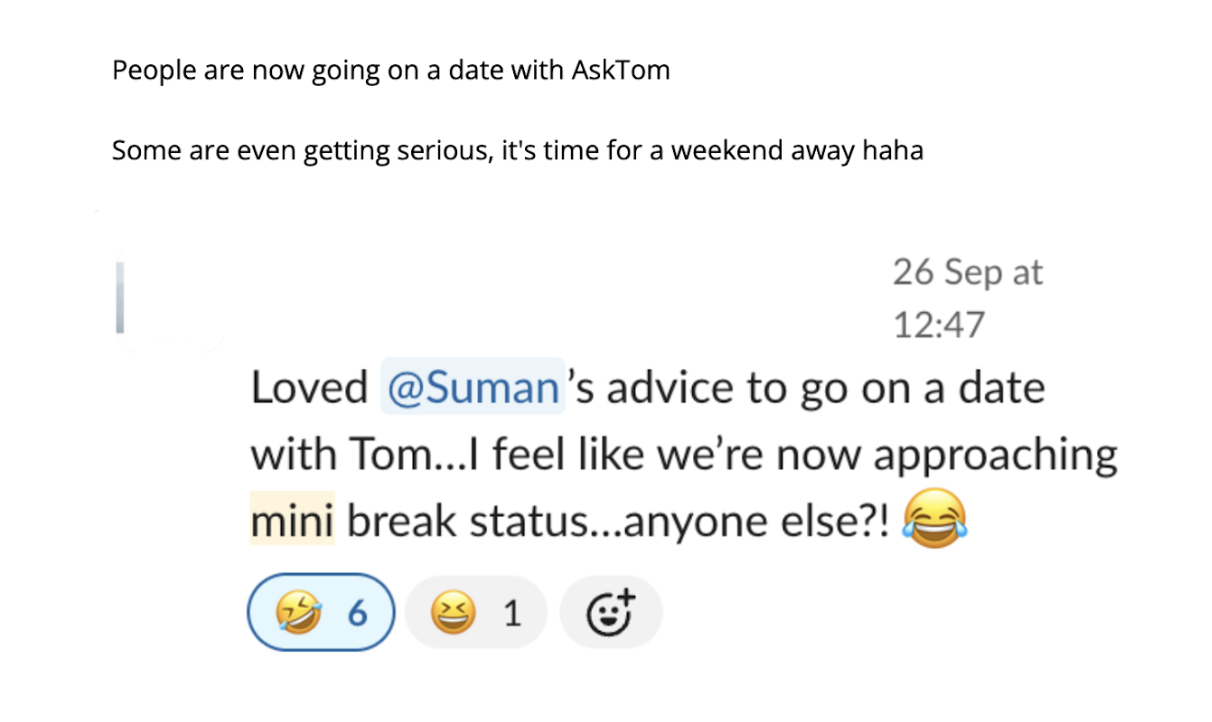Screen dimensions: 1212x722
Task: Click the word "haha" in the second line
Action: coord(897,152)
